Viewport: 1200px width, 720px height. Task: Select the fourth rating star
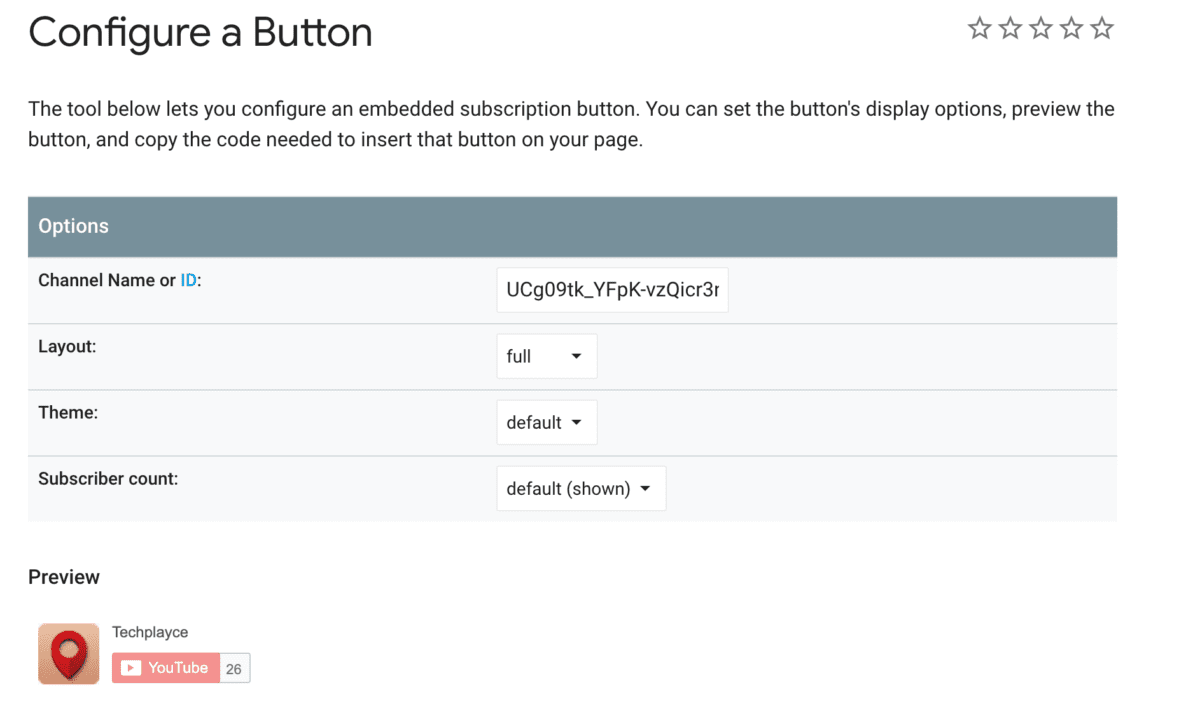(x=1071, y=29)
